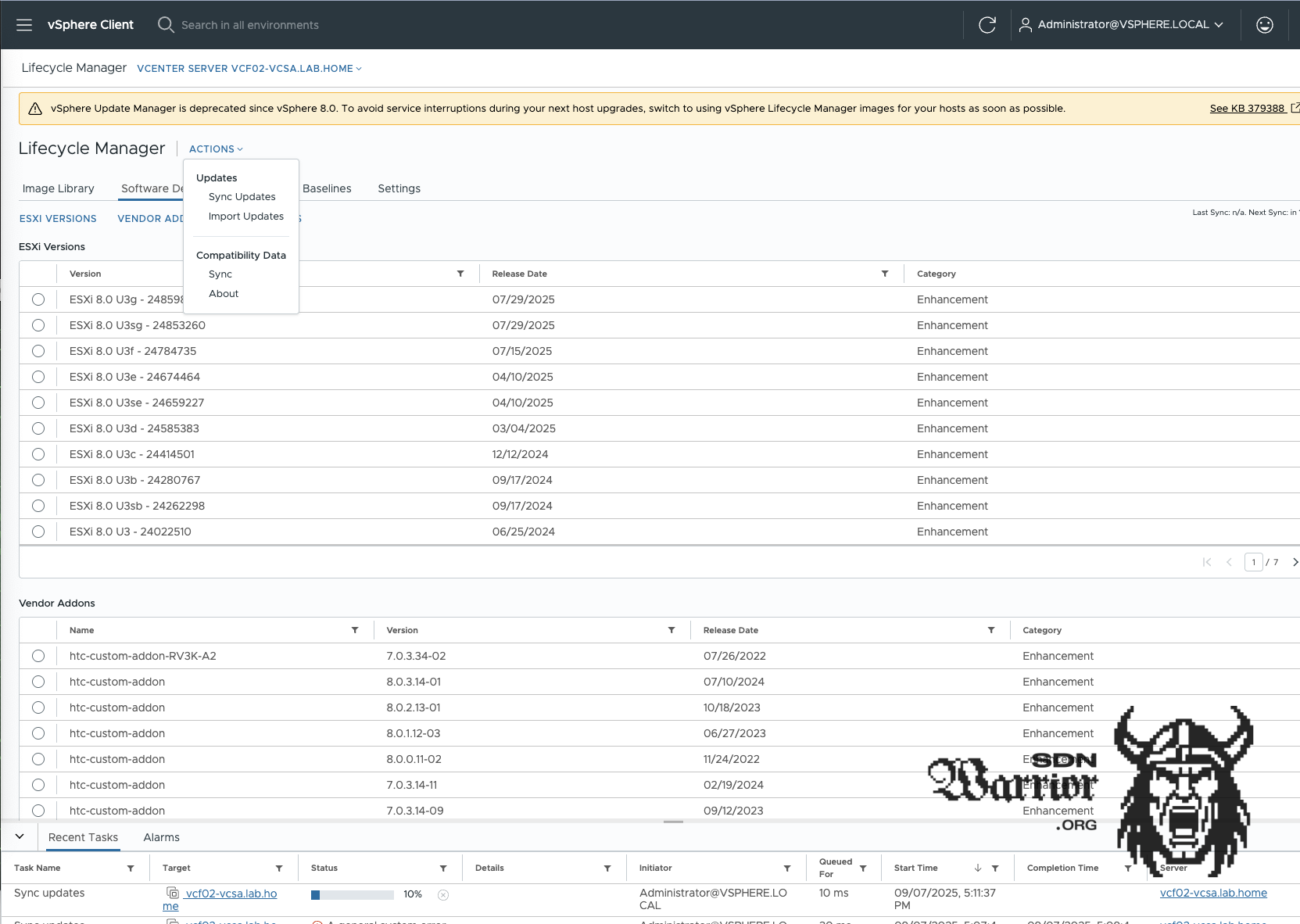
Task: Jump to ESXI VERSIONS section link
Action: pyautogui.click(x=58, y=219)
